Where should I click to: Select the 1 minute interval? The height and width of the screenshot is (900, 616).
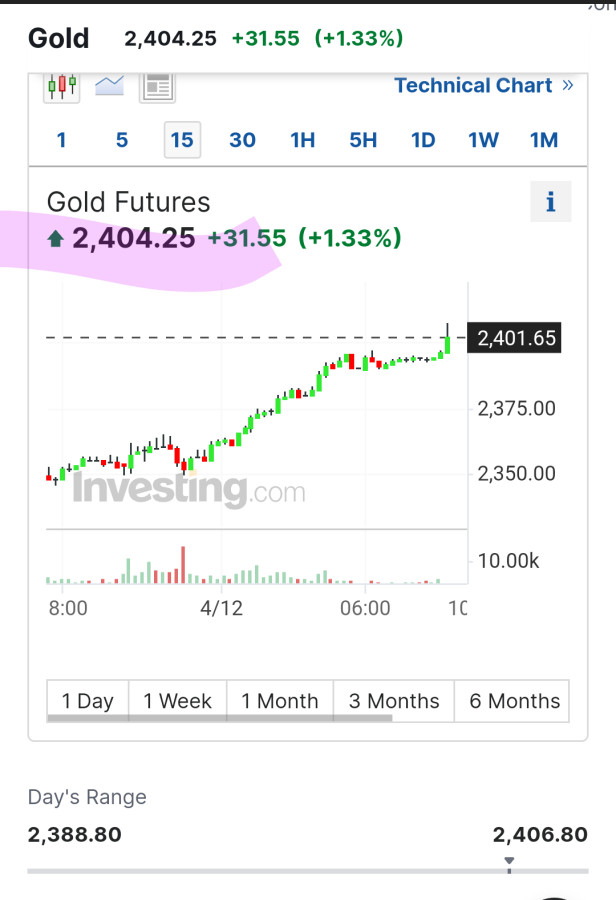(x=61, y=140)
